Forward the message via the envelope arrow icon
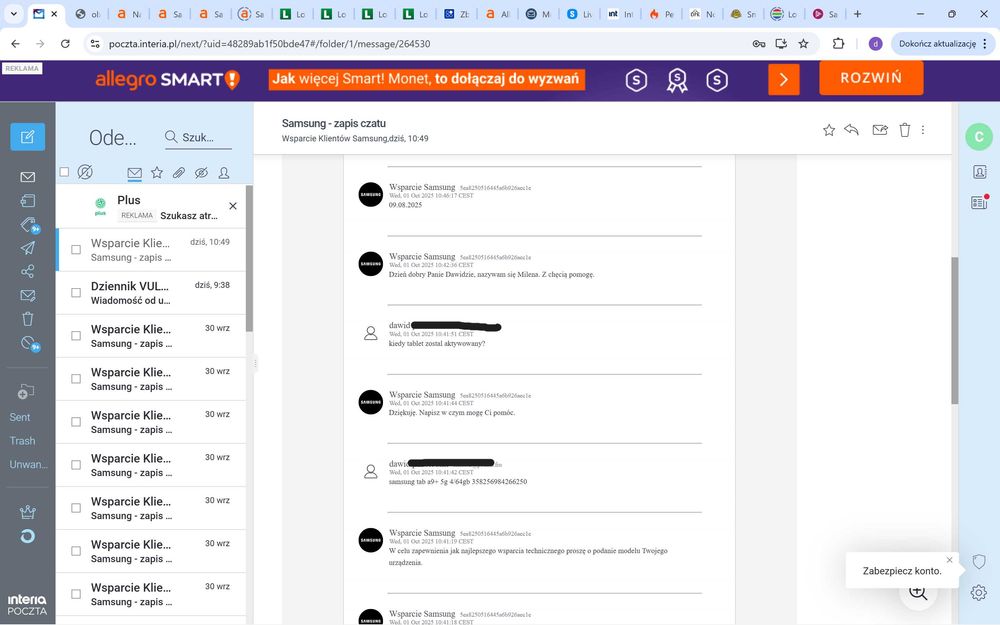 pyautogui.click(x=880, y=130)
